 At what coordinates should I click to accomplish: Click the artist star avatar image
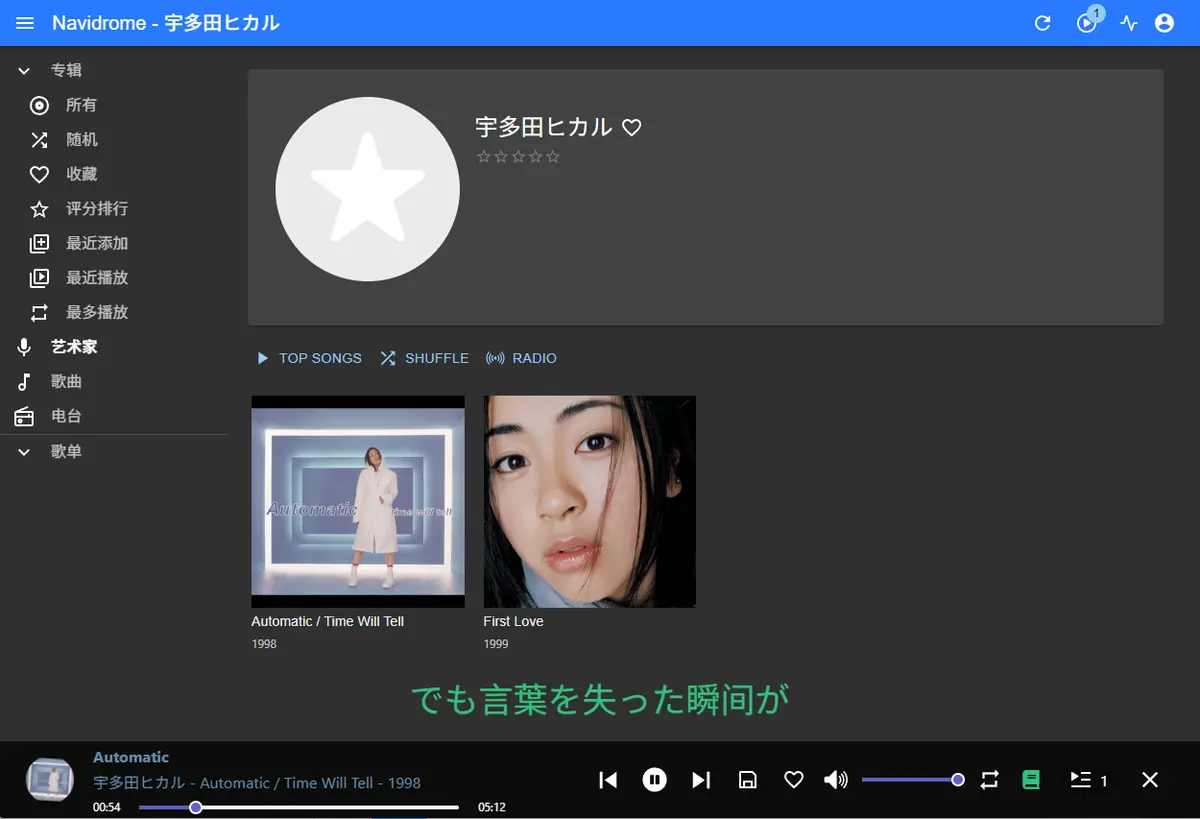coord(367,189)
